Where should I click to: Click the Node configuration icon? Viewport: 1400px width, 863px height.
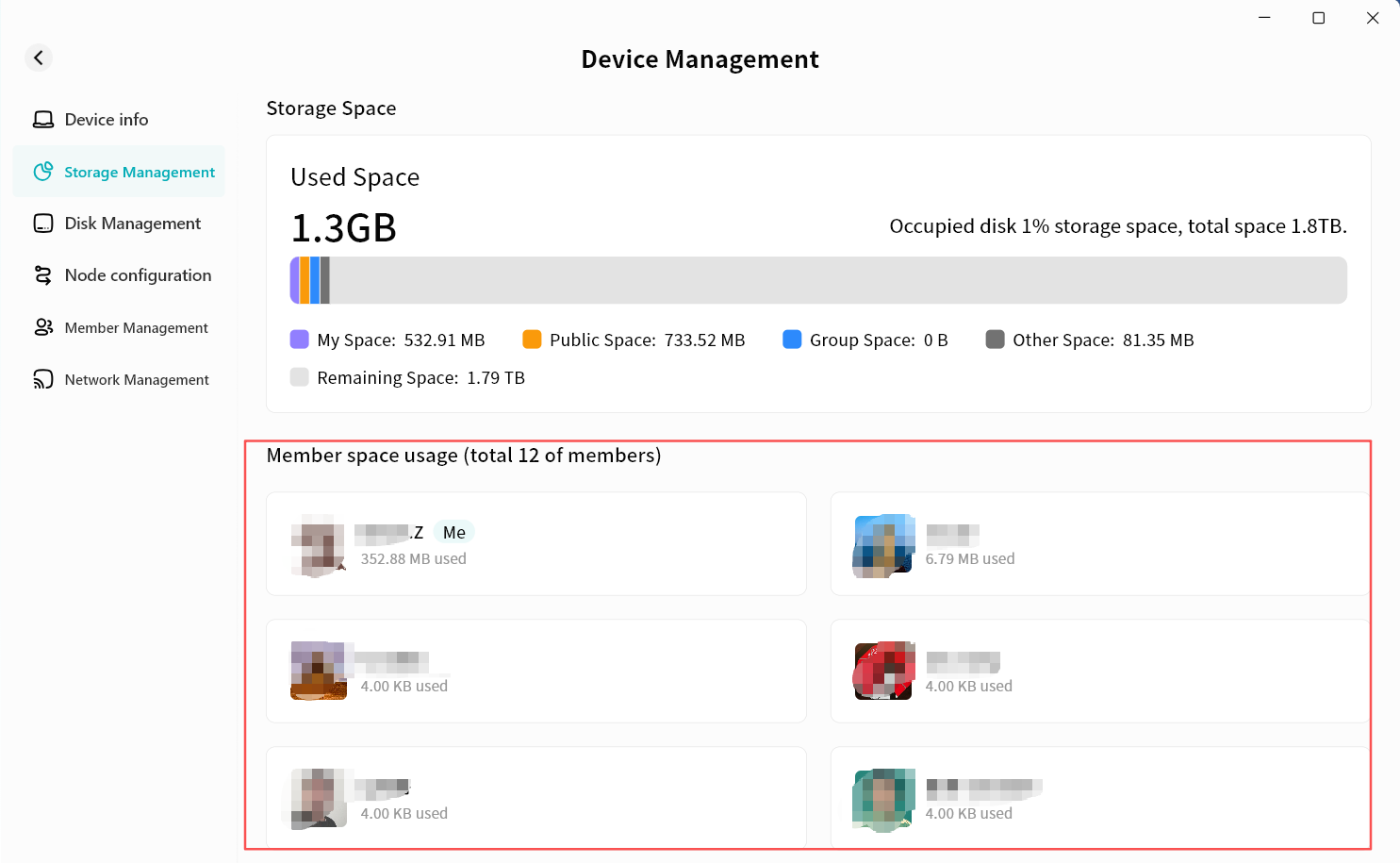pos(43,275)
